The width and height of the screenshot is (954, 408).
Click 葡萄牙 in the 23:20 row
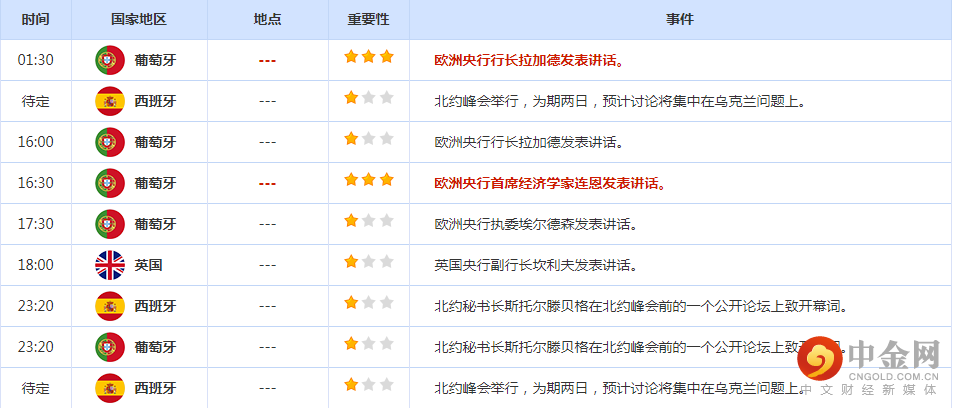click(x=155, y=347)
